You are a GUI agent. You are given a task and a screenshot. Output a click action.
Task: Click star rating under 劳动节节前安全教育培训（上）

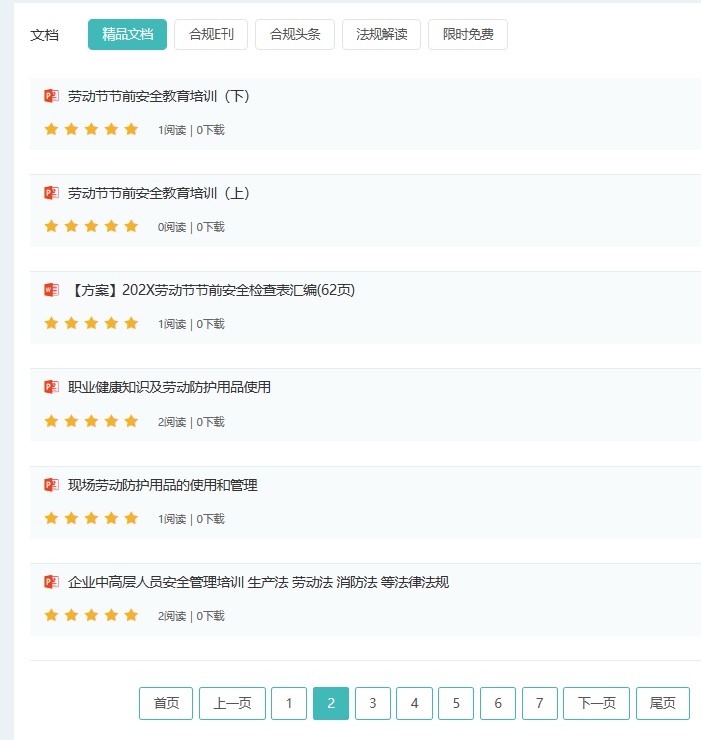tap(91, 226)
